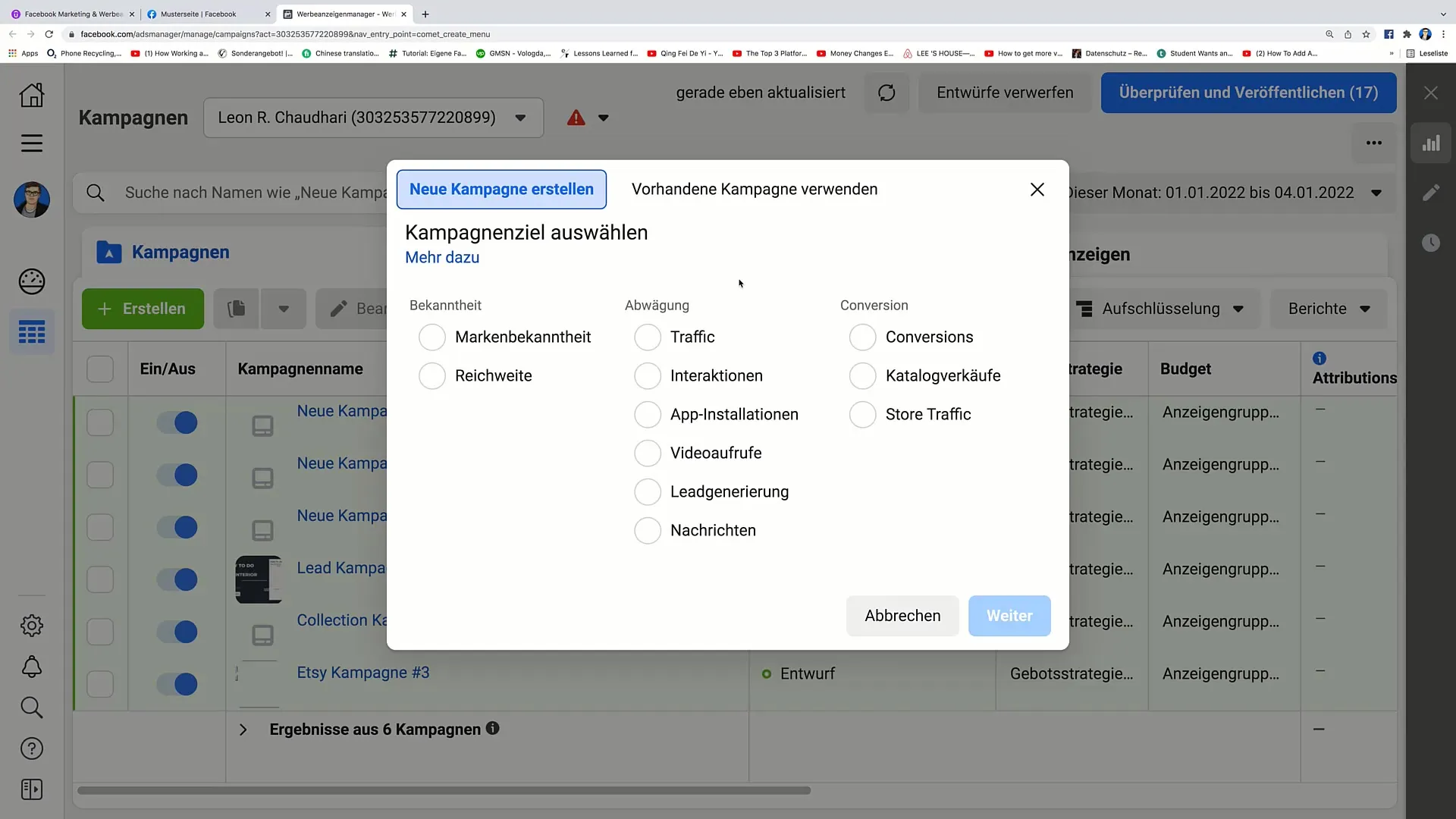The width and height of the screenshot is (1456, 819).
Task: Click the Kampagnen sidebar icon
Action: 32,333
